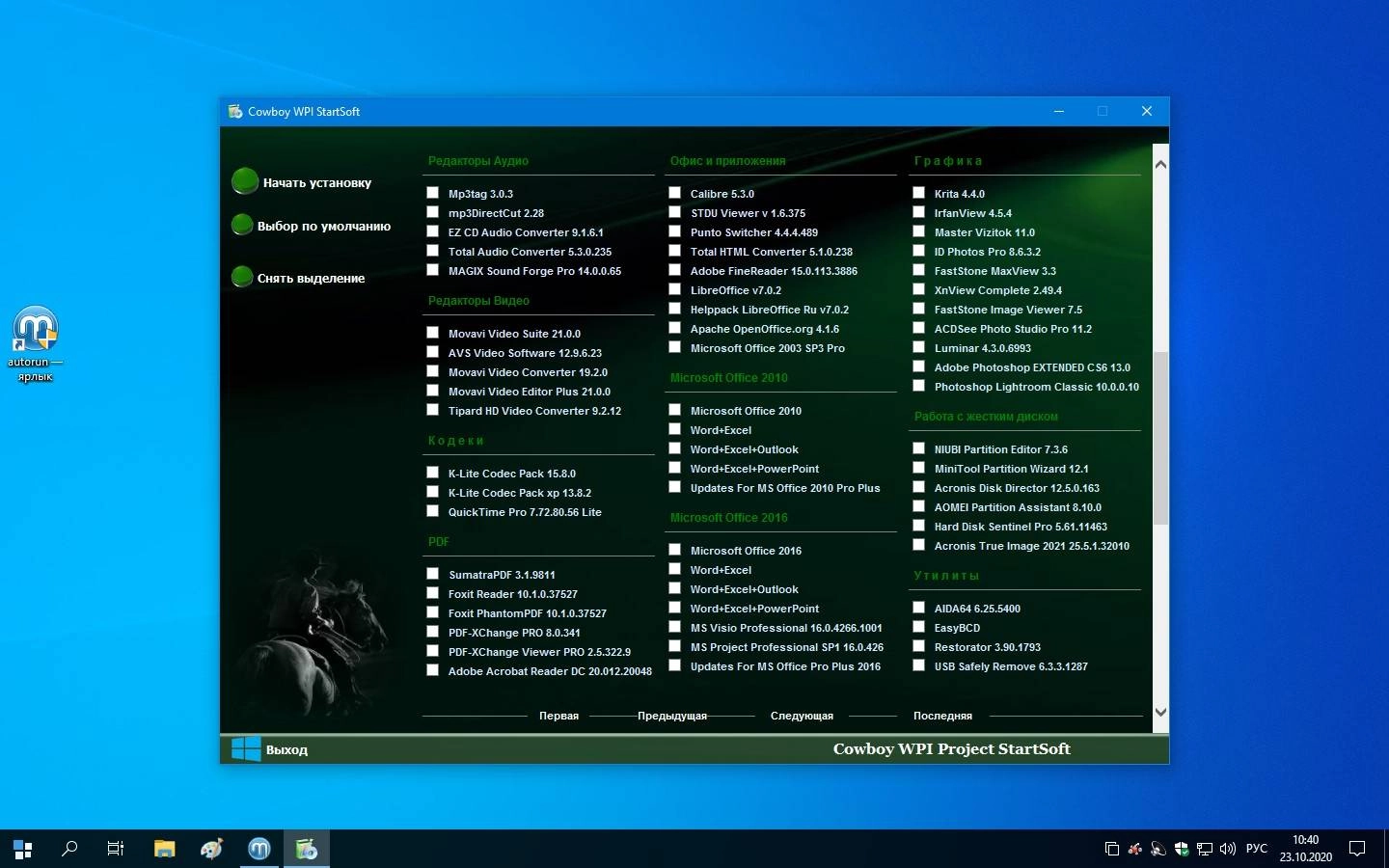This screenshot has height=868, width=1389.
Task: Select K-Lite Codec Pack 15.8.0 checkbox
Action: pyautogui.click(x=433, y=473)
